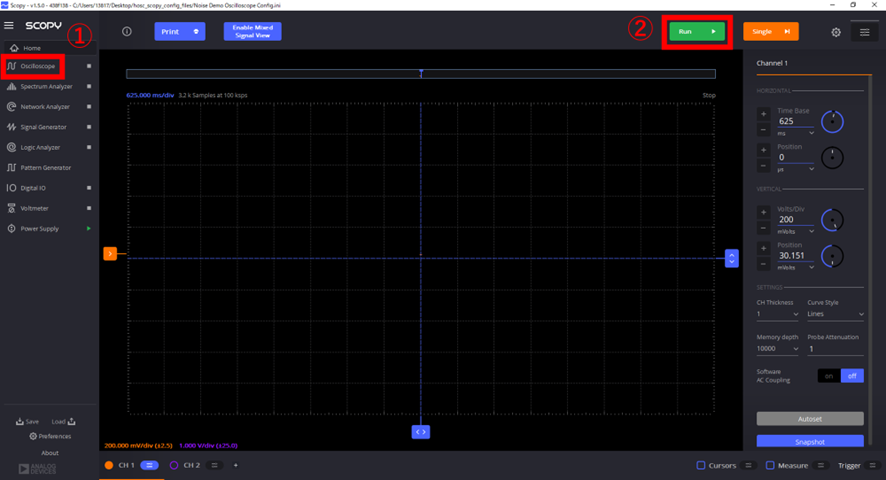
Task: Open the Volts/Div mVolts unit dropdown
Action: click(x=796, y=232)
